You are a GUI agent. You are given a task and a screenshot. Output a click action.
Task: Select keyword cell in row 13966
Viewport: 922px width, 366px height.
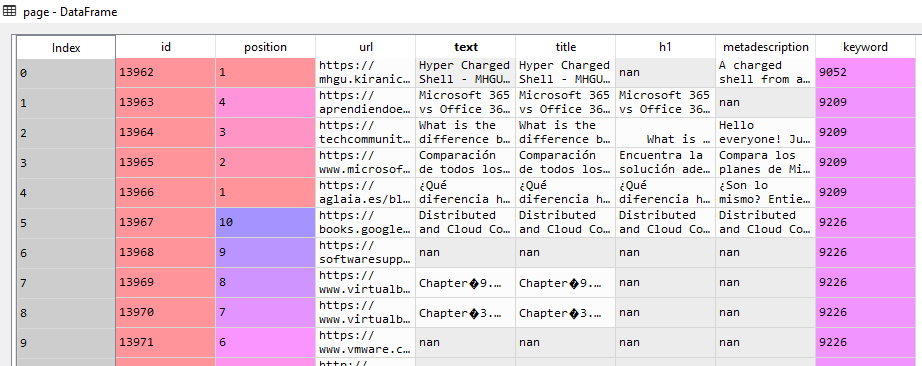[866, 193]
